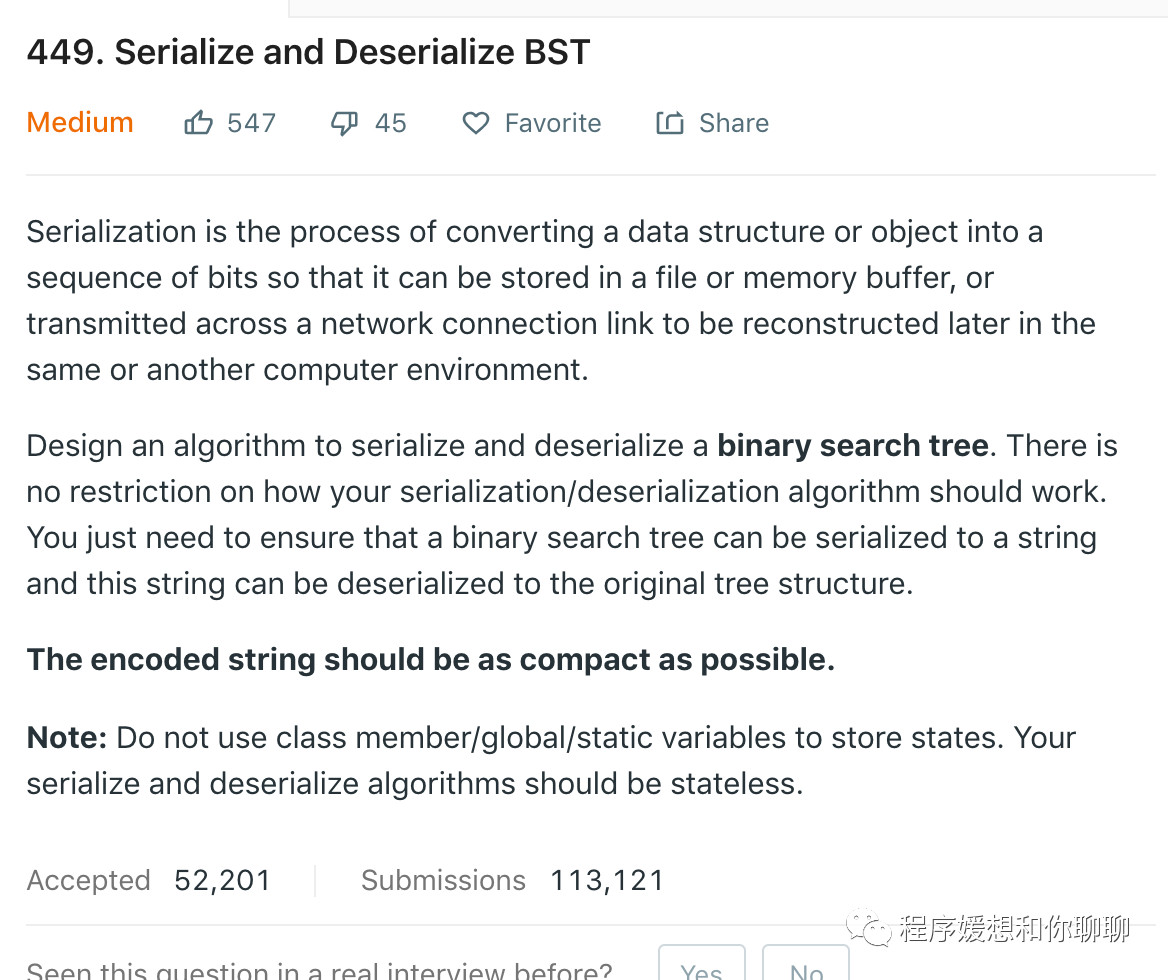Click the WeChat logo in watermark
Viewport: 1168px width, 980px height.
click(869, 928)
